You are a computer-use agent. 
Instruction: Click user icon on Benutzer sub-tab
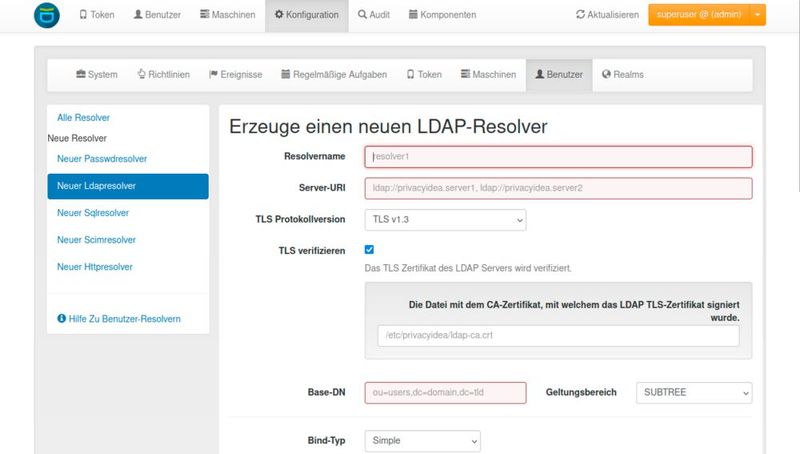pyautogui.click(x=540, y=74)
